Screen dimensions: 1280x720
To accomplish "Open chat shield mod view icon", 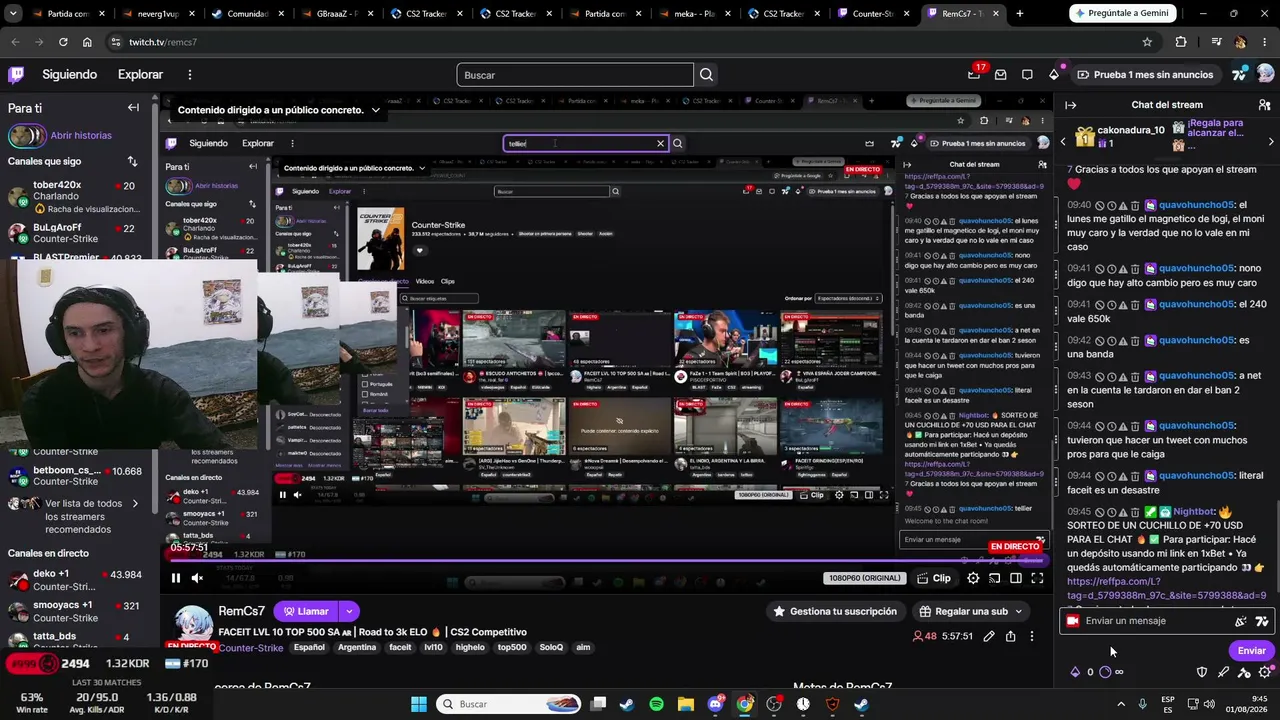I will click(x=1202, y=672).
